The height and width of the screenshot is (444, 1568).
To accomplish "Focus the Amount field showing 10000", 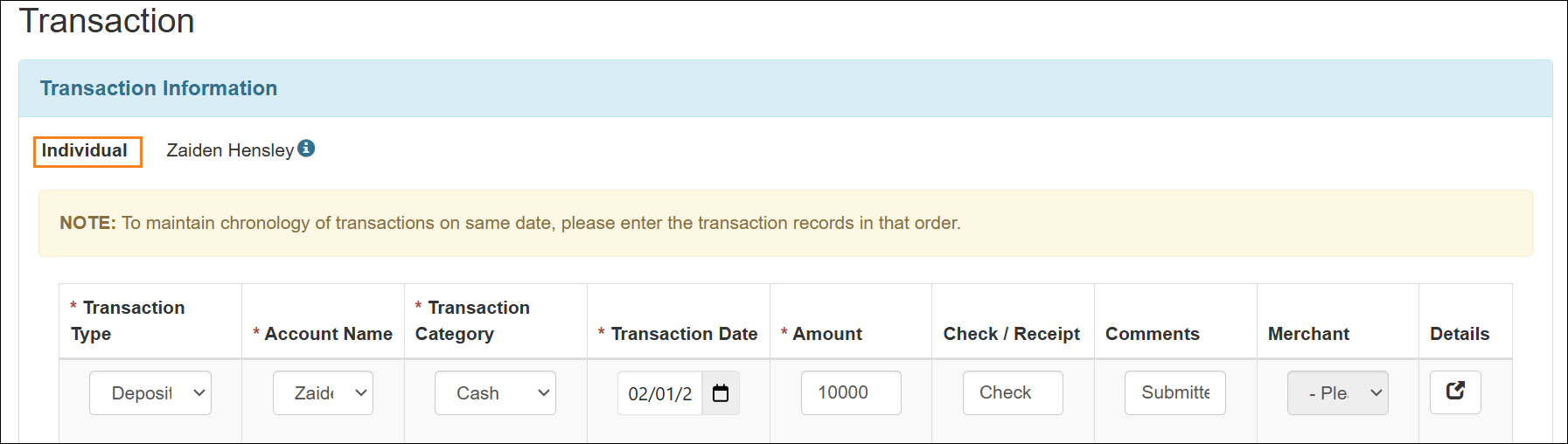I will click(851, 393).
